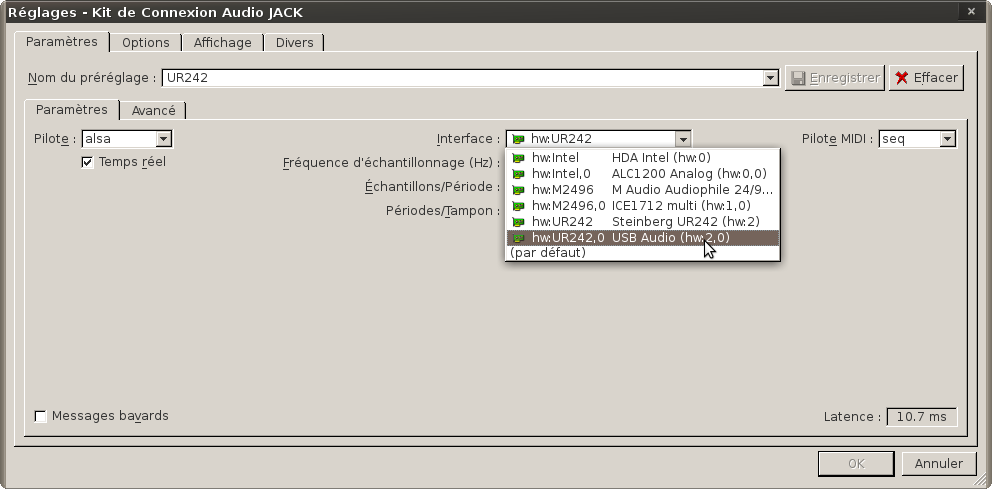Switch to the Options tab
Viewport: 992px width, 489px height.
146,42
